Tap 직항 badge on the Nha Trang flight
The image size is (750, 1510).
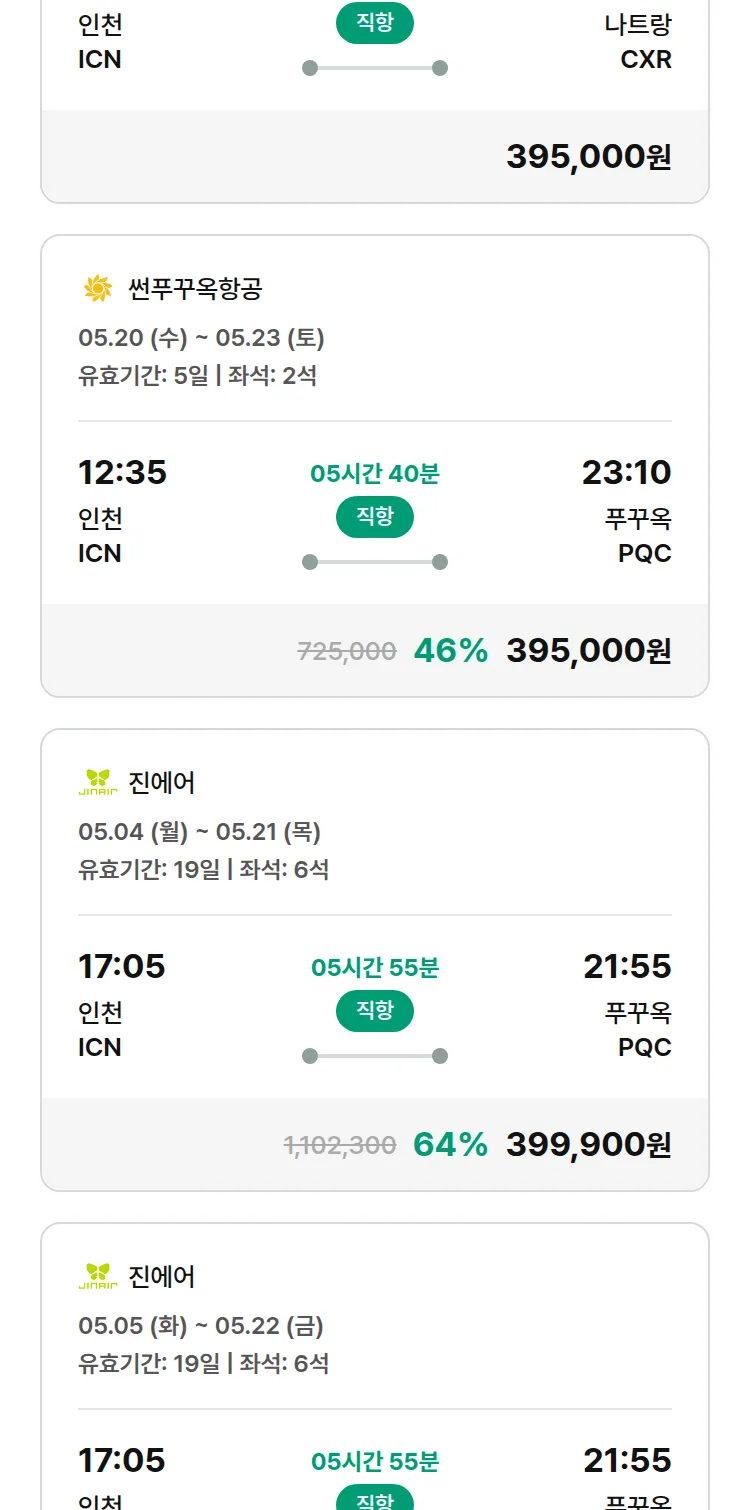tap(375, 24)
